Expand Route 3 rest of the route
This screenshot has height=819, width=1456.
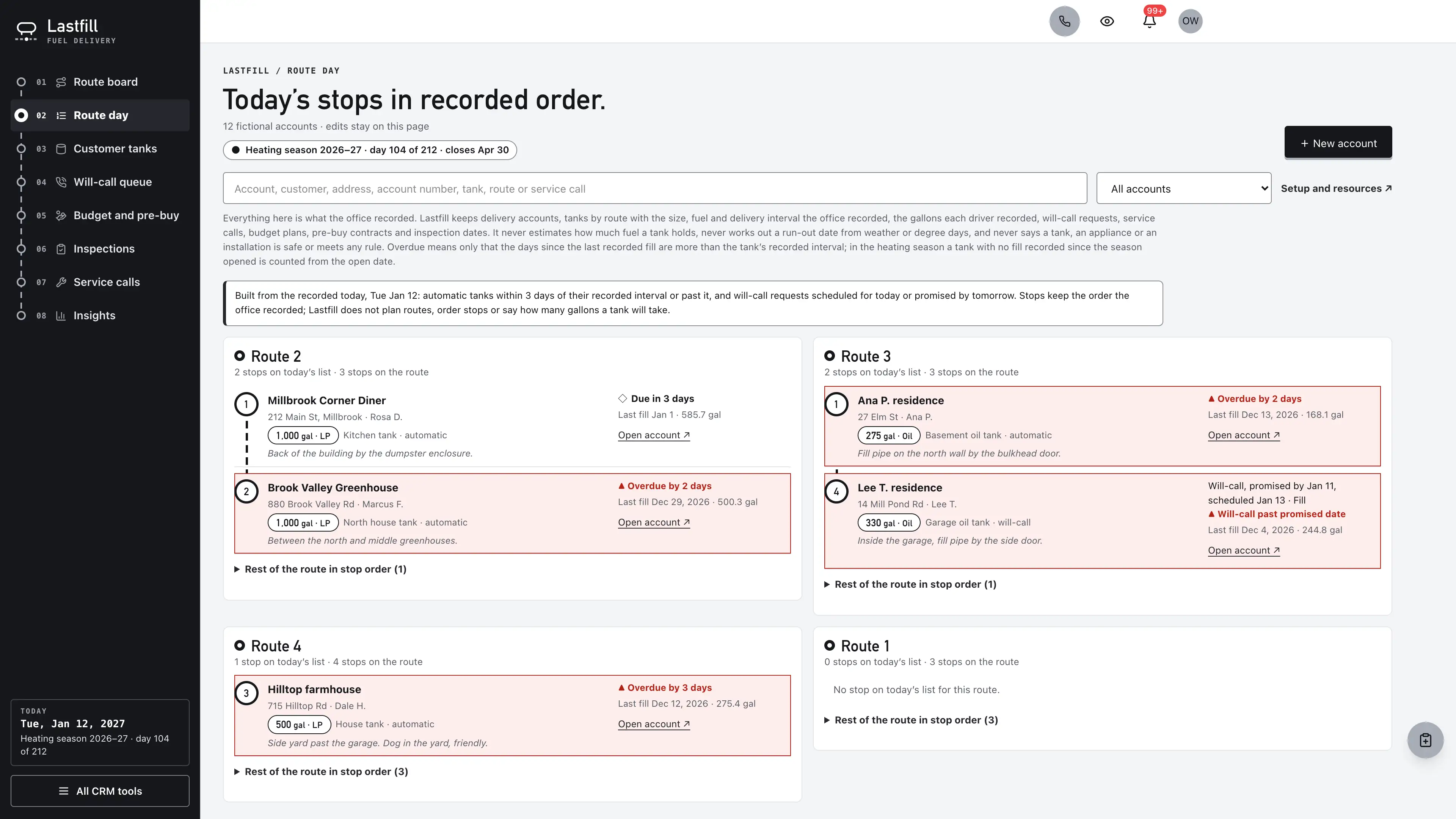(x=910, y=584)
